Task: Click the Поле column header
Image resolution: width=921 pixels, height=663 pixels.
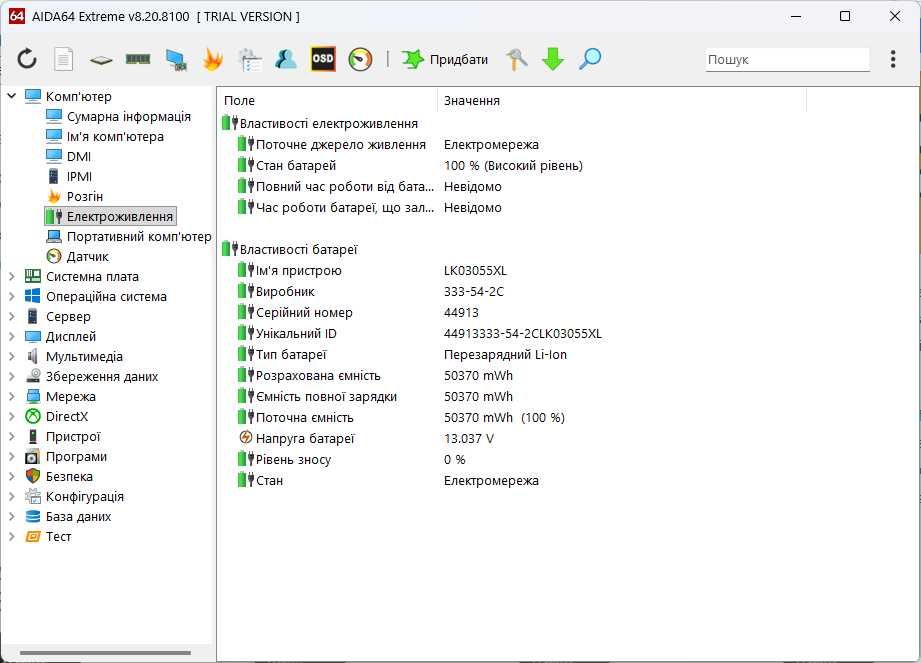Action: 328,100
